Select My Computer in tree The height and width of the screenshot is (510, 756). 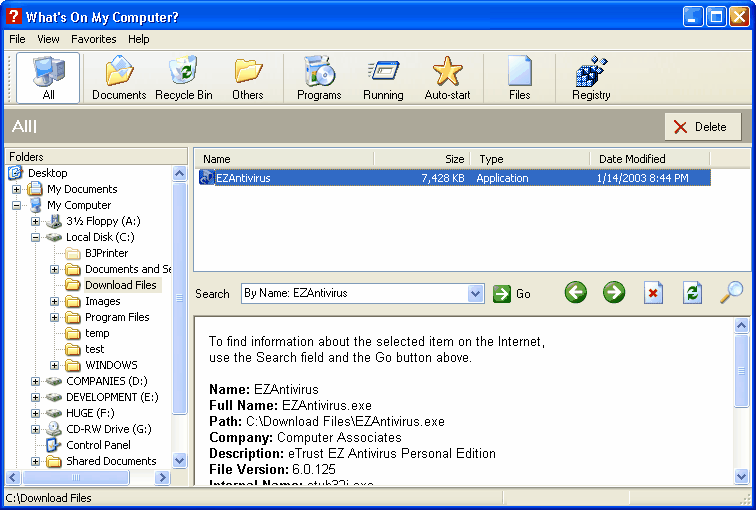pos(79,205)
